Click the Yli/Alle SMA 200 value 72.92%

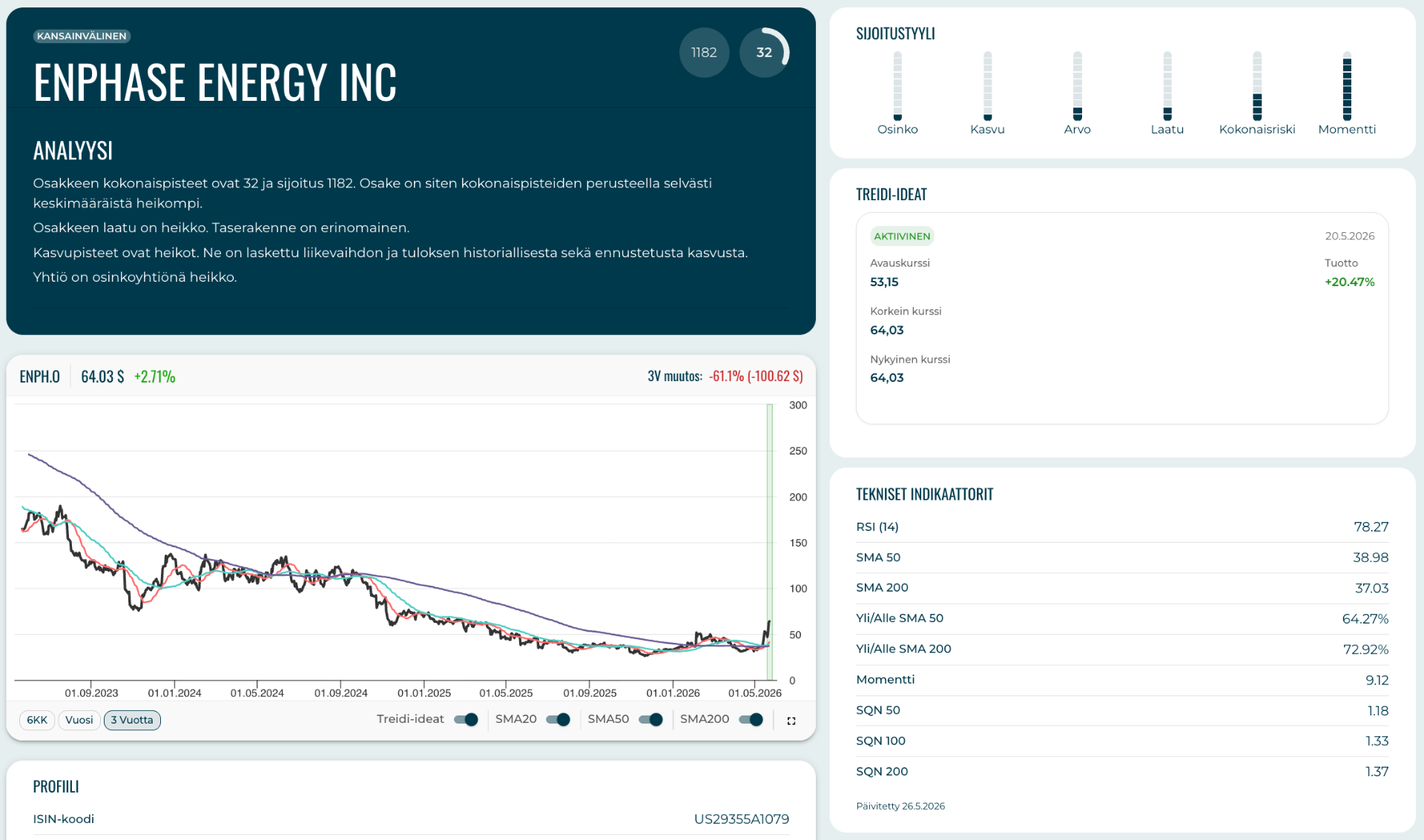tap(1366, 649)
